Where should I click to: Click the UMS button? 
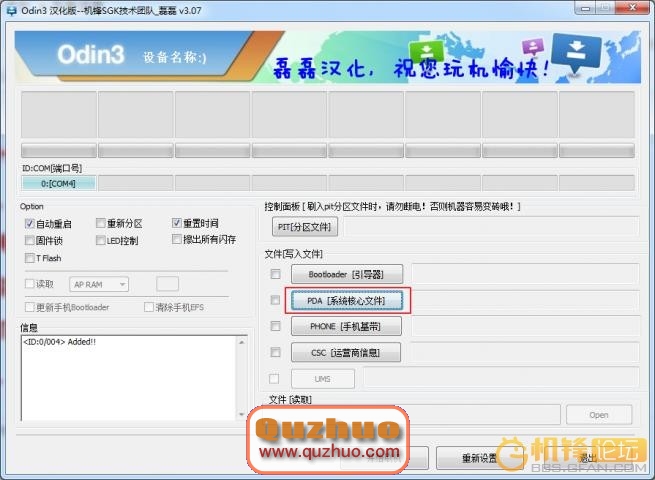click(x=322, y=379)
